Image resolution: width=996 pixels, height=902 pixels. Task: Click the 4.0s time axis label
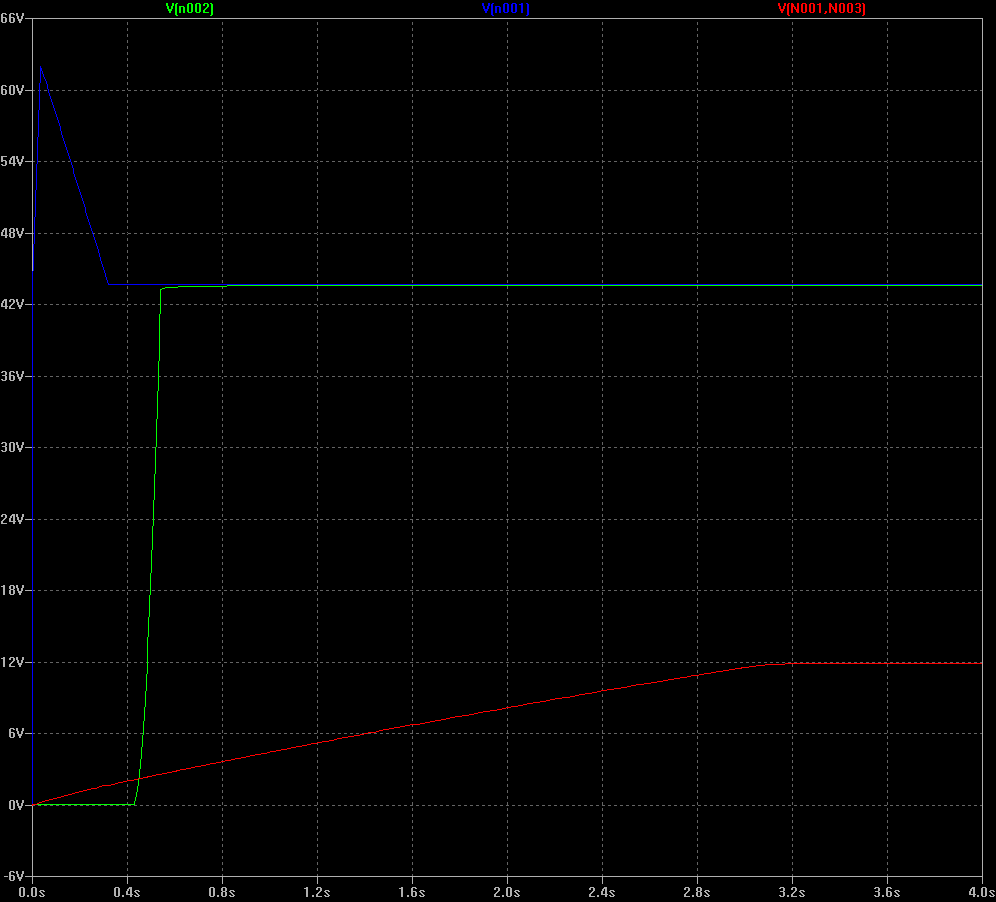(x=981, y=892)
